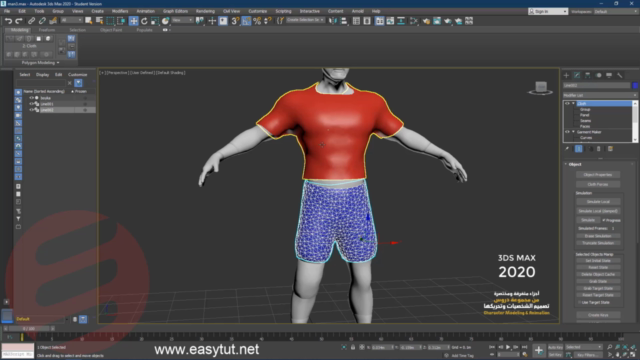Toggle Spinner Snap icon
The height and width of the screenshot is (360, 640).
pos(268,21)
